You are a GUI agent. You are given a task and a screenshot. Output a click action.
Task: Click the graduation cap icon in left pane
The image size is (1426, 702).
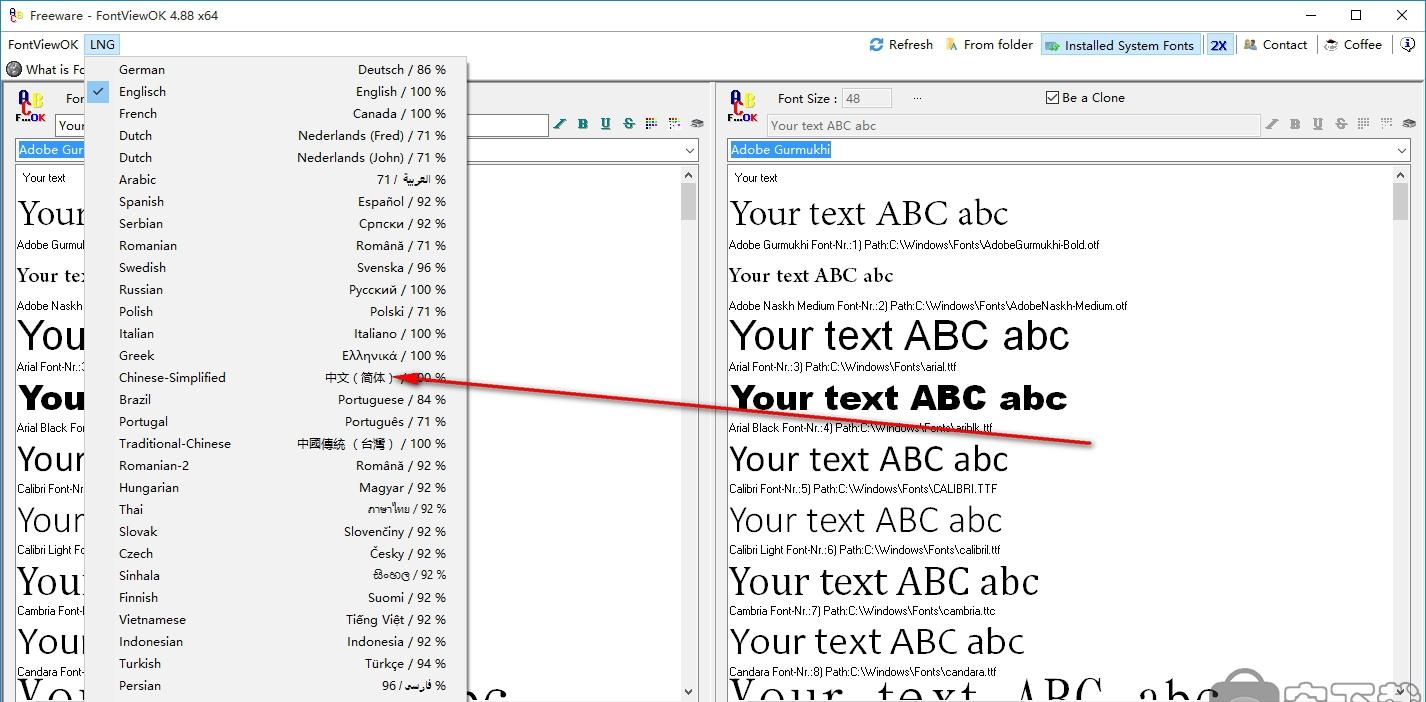697,124
